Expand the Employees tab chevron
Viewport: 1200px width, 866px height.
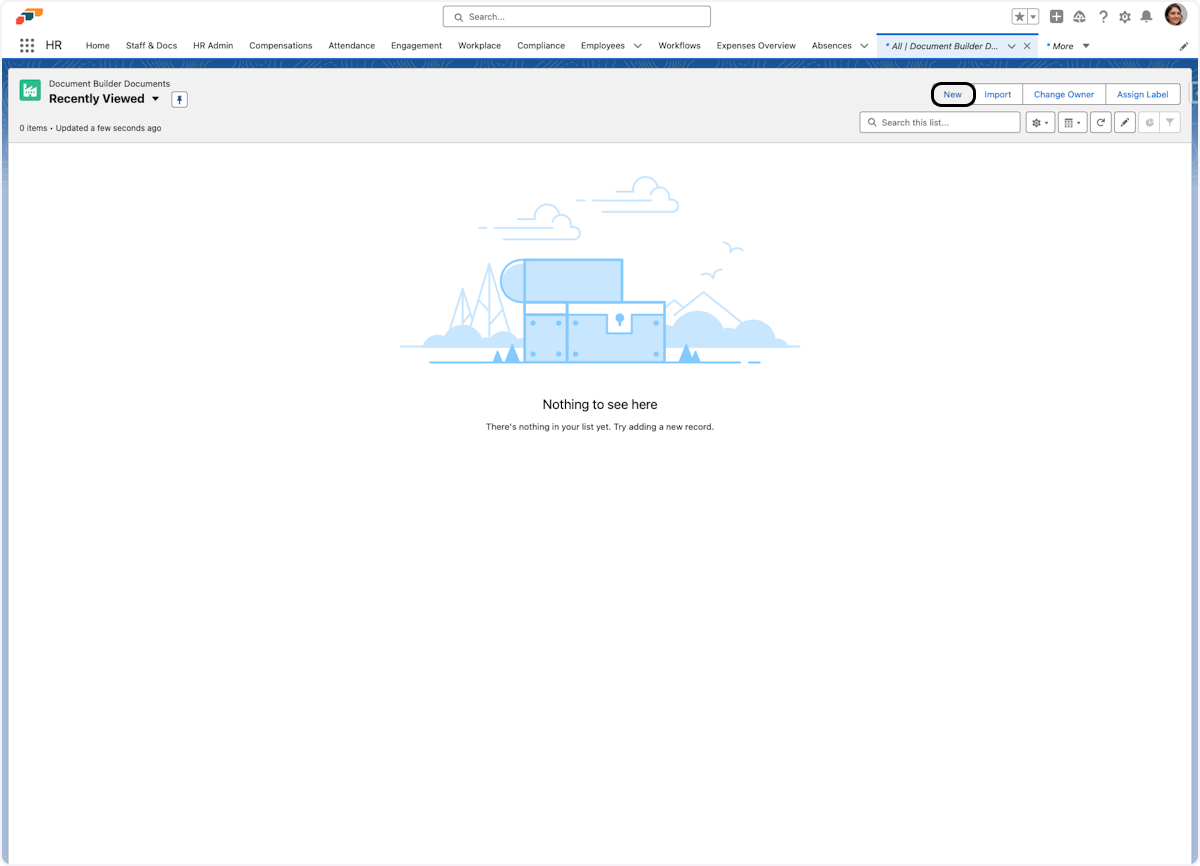tap(637, 45)
